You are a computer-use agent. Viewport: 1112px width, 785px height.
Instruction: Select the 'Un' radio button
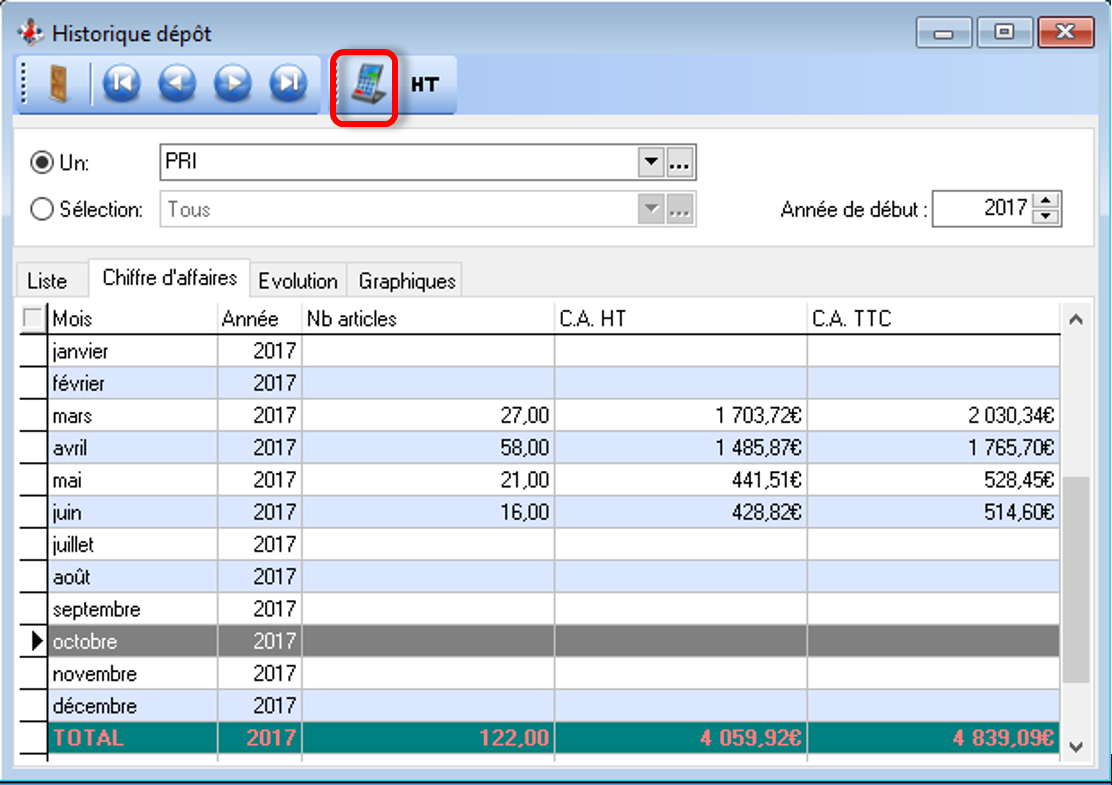coord(42,162)
